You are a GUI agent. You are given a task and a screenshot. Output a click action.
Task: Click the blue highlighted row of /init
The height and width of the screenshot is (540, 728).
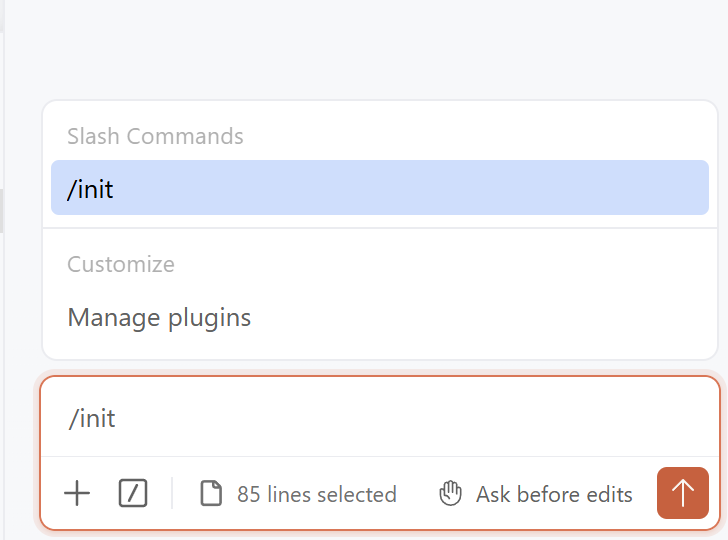[380, 188]
